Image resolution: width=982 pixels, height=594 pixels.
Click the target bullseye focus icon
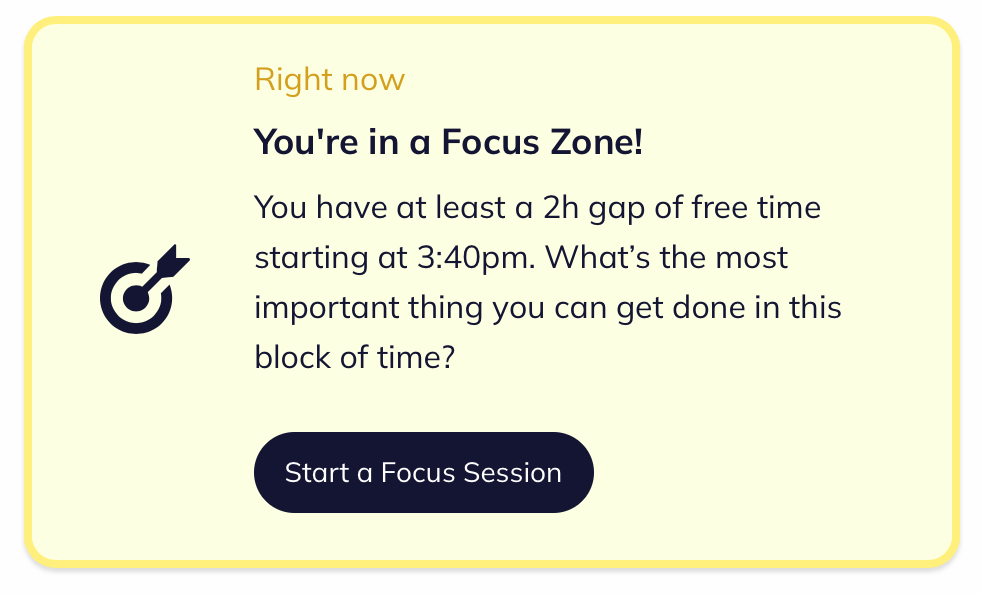point(145,289)
